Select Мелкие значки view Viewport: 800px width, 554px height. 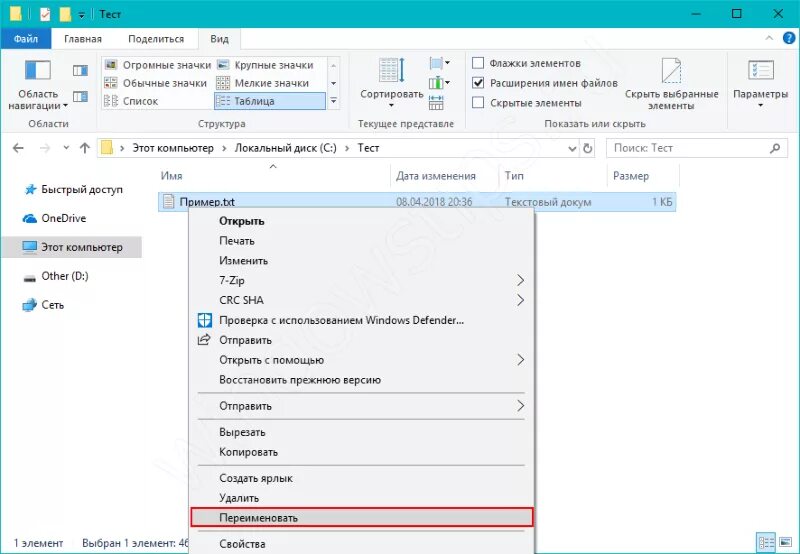(x=263, y=83)
